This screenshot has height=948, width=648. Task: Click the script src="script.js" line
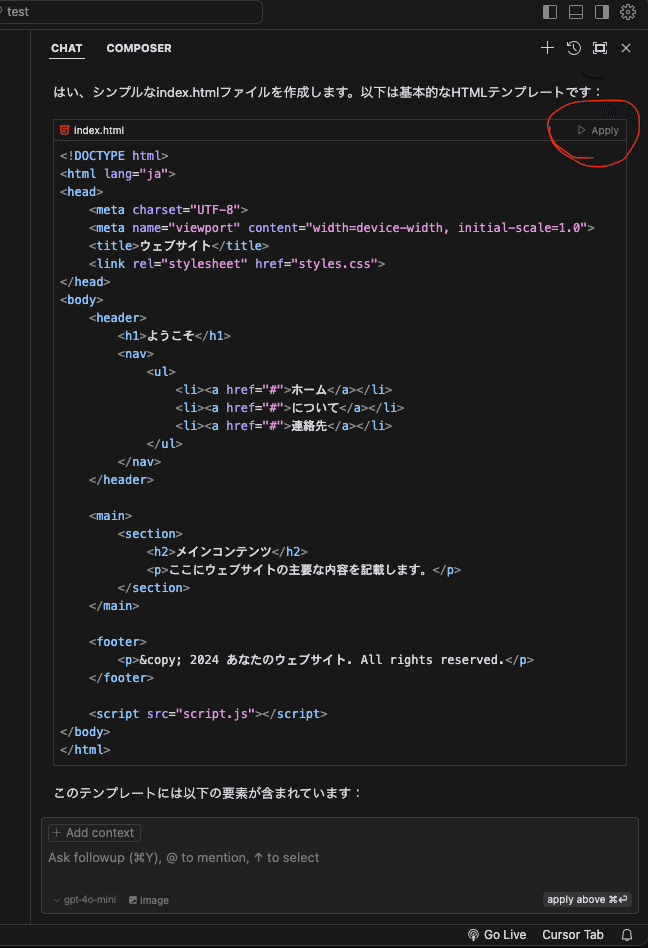tap(208, 714)
